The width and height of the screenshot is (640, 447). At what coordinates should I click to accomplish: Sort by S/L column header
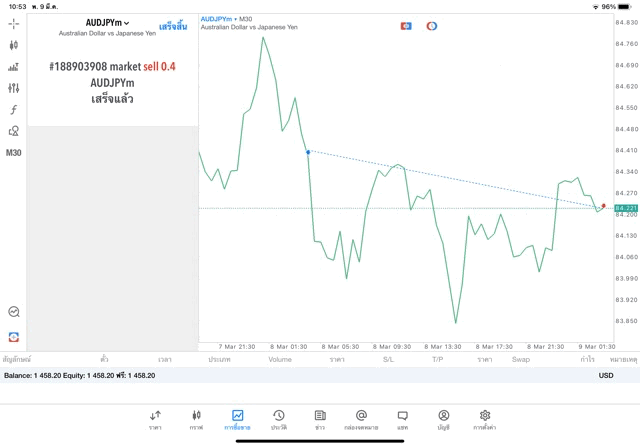pyautogui.click(x=389, y=360)
